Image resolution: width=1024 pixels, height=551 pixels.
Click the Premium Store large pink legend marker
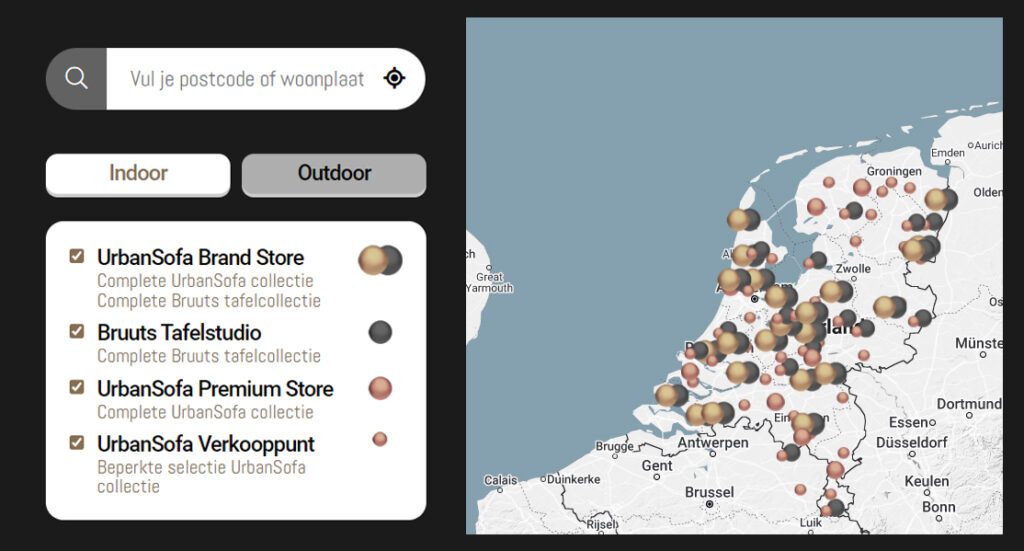click(380, 388)
